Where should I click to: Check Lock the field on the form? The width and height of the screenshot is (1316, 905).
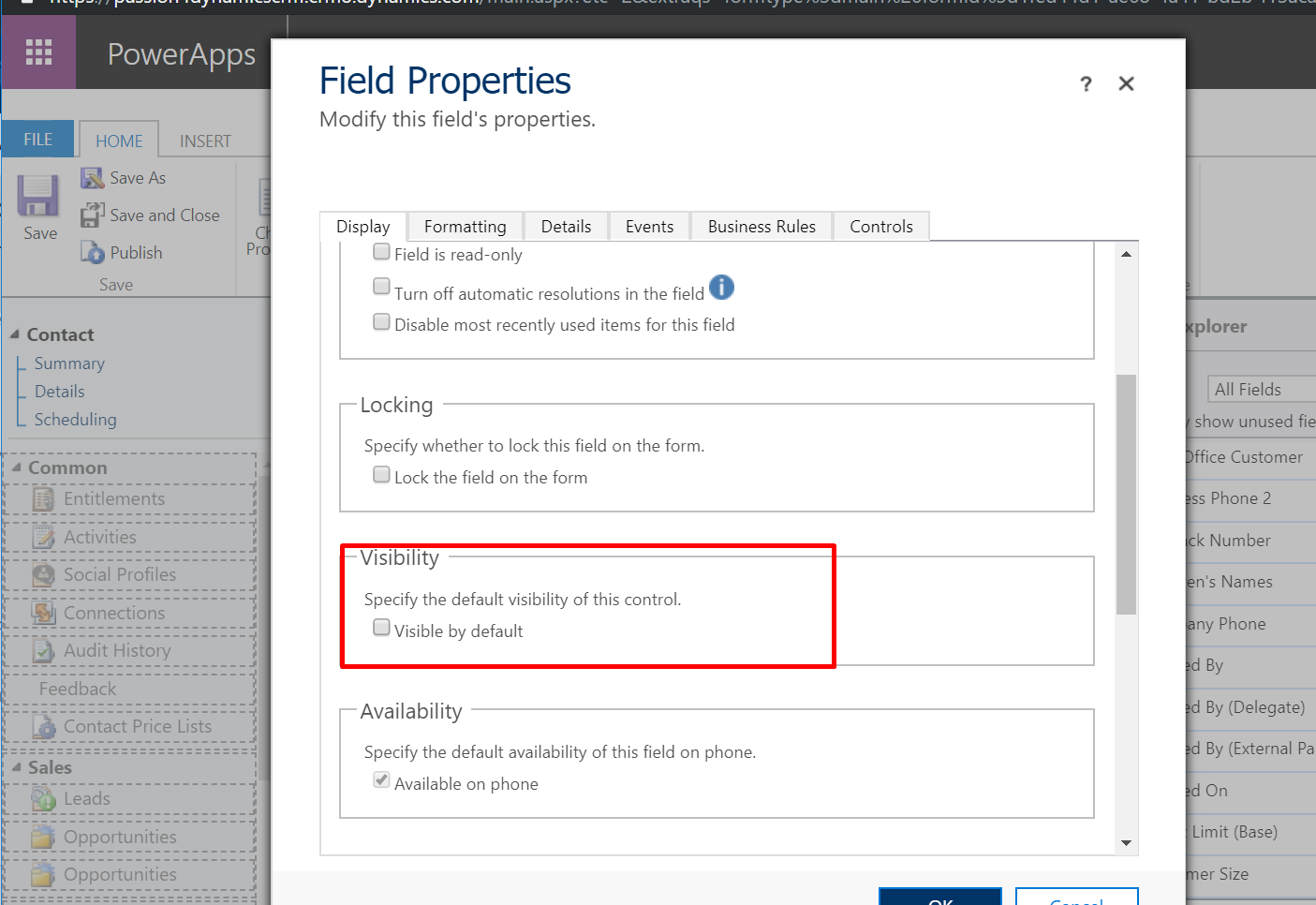[x=381, y=474]
